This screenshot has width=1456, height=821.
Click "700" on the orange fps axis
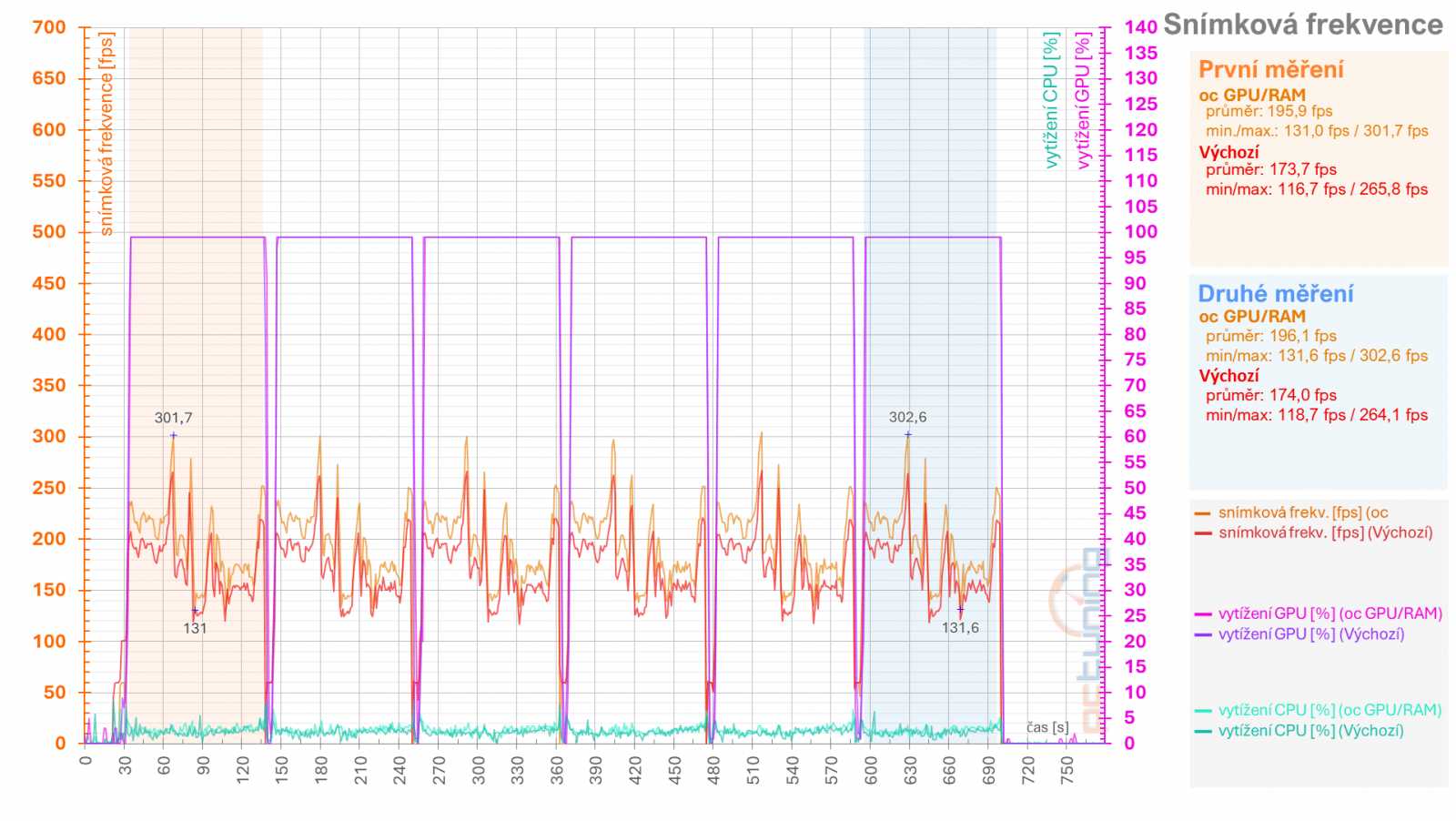(x=49, y=27)
